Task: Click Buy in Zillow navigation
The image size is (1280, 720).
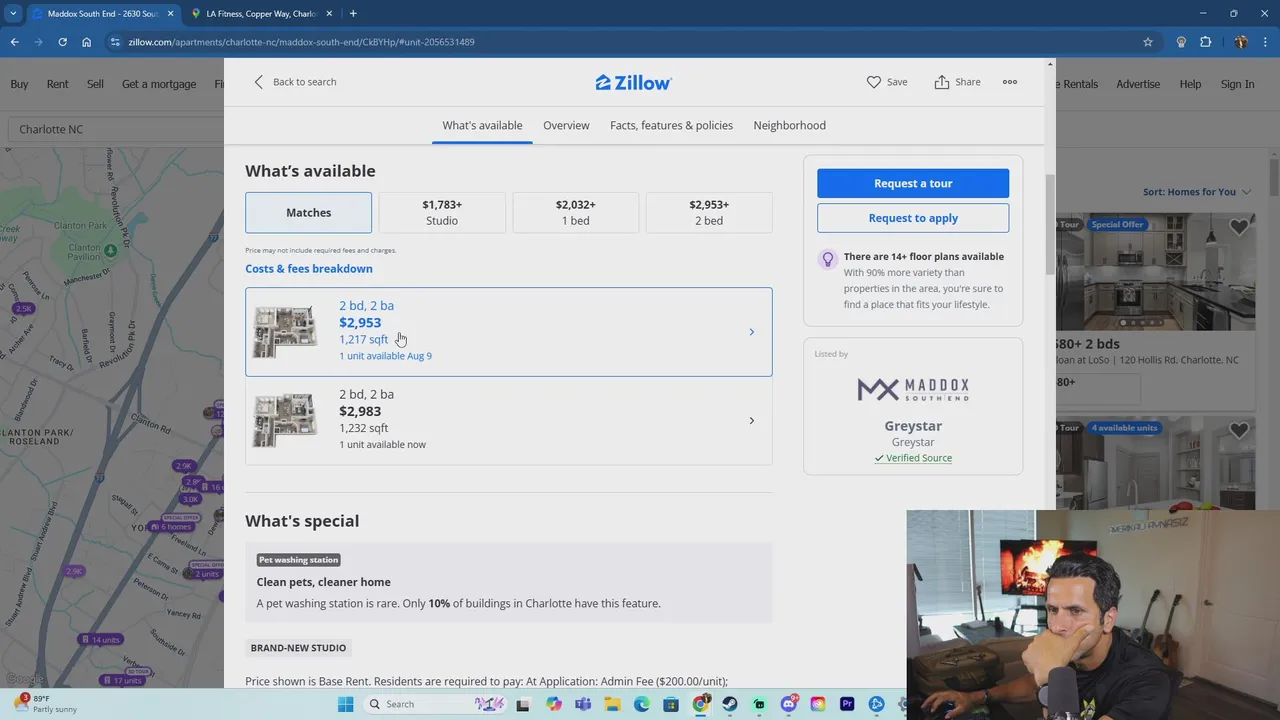Action: (x=19, y=84)
